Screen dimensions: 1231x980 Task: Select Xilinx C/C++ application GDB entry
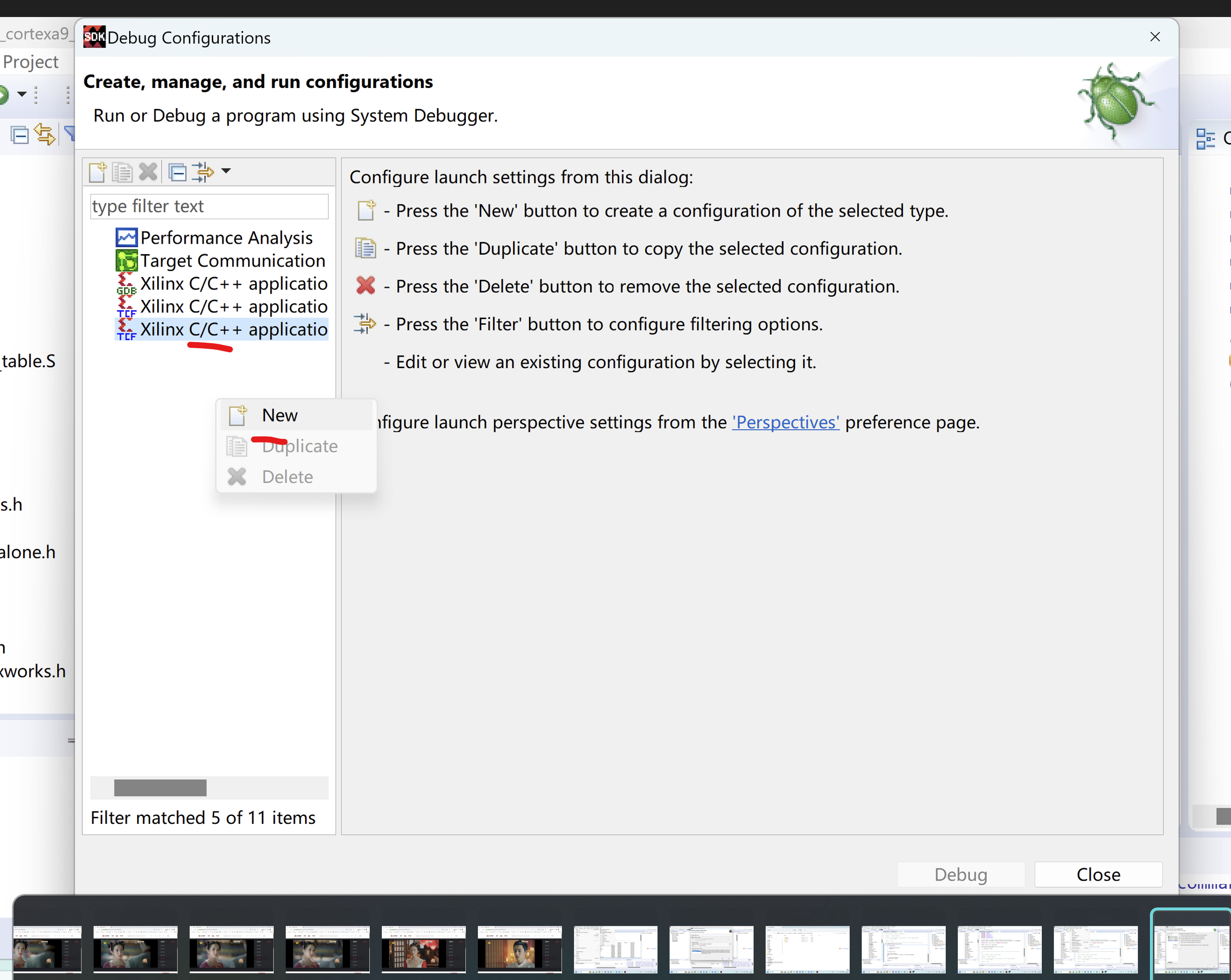[x=222, y=284]
